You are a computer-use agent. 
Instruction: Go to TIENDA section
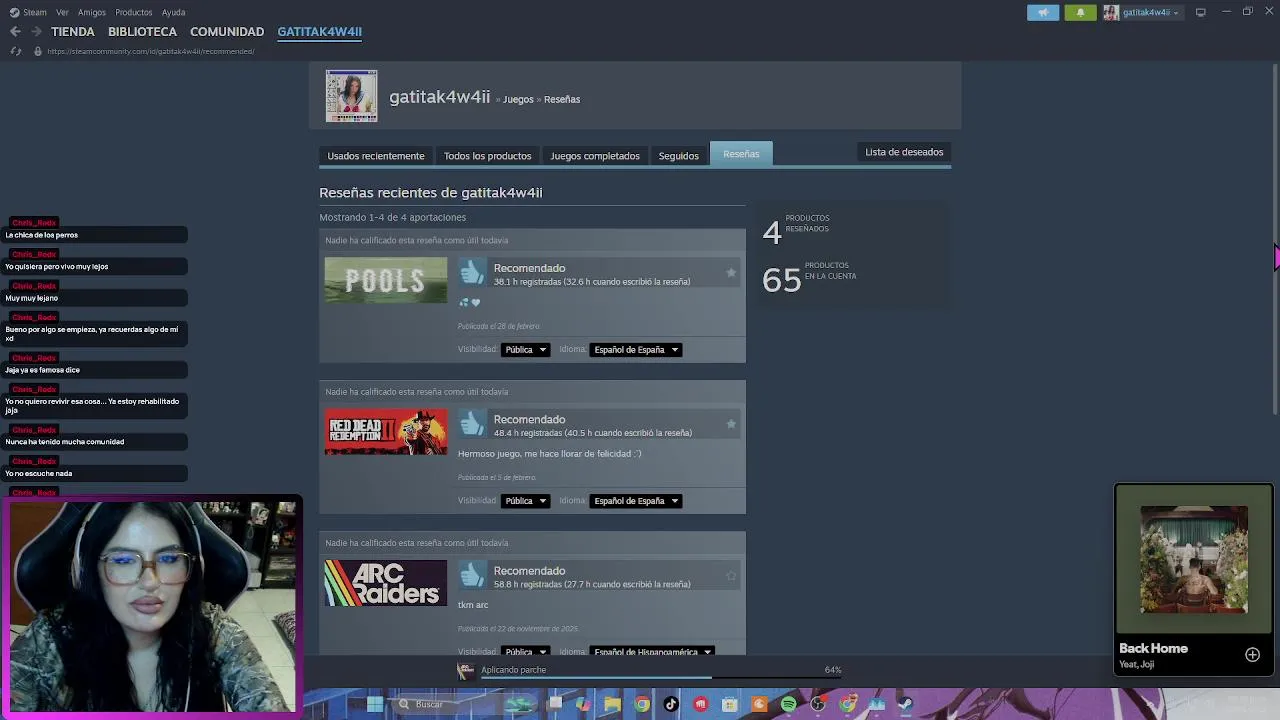(73, 32)
